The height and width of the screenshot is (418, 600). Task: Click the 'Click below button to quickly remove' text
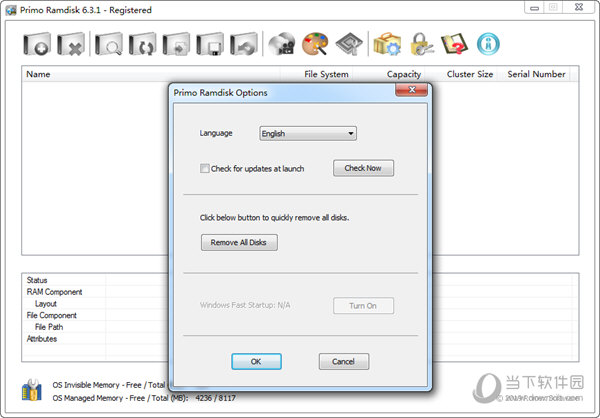coord(274,218)
